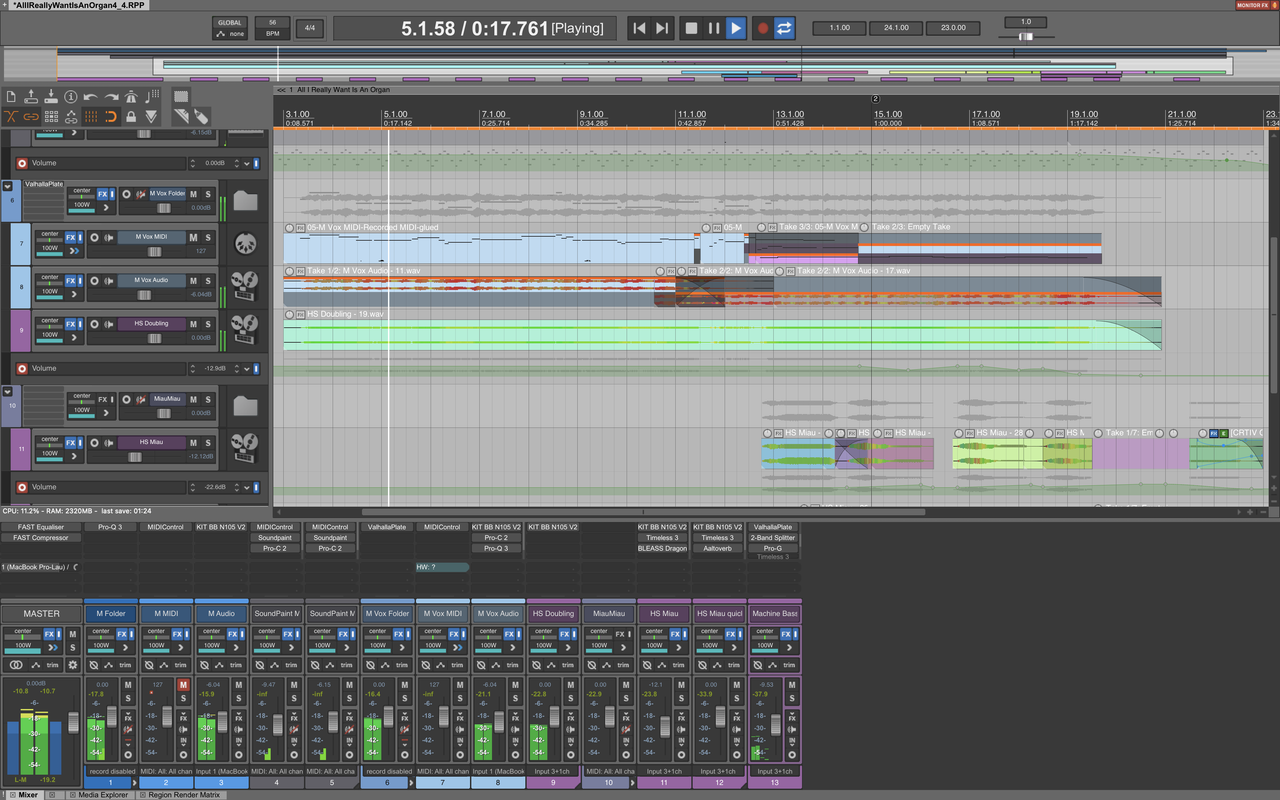
Task: Click tape reel icon of M Vox Audio track
Action: coord(245,288)
